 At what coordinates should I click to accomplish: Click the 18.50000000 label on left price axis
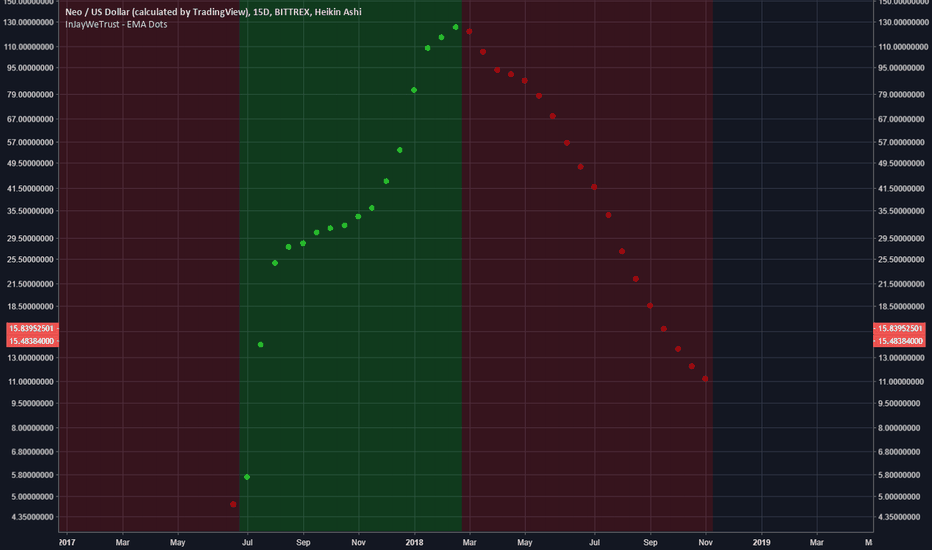click(x=31, y=306)
